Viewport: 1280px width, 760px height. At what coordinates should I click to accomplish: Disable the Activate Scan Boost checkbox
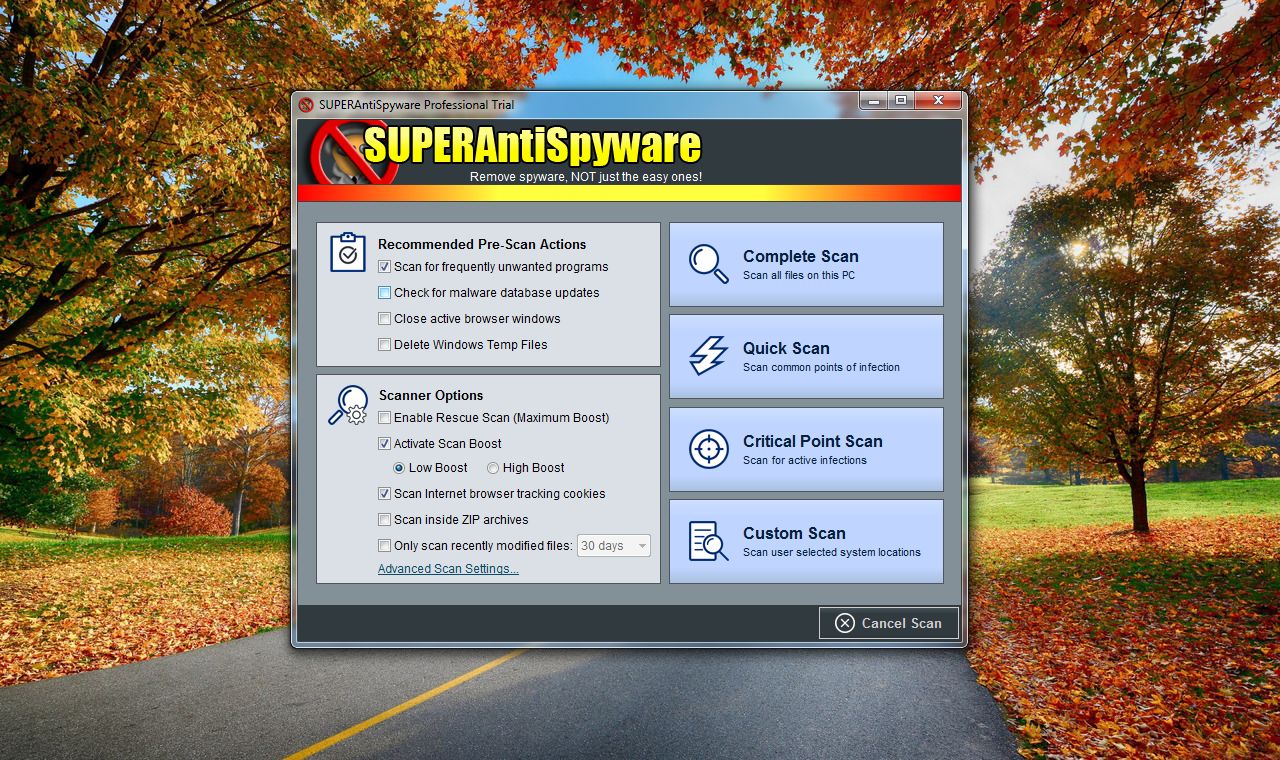click(x=384, y=444)
